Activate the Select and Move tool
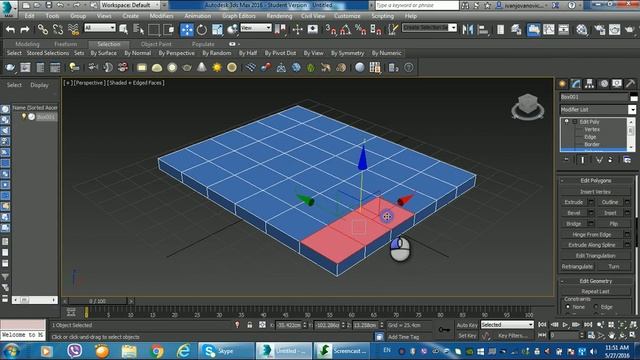 (187, 29)
